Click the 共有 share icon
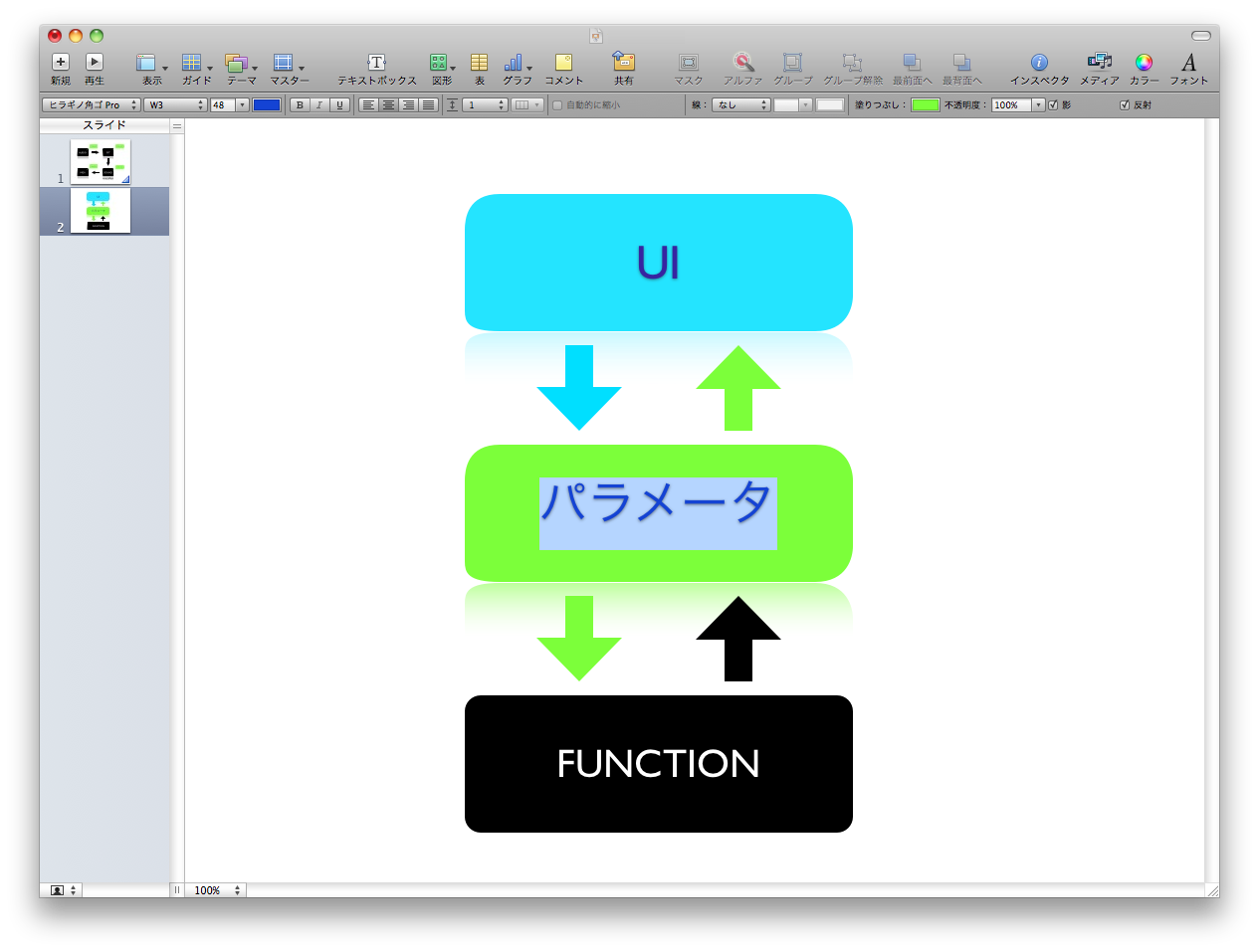Screen dimensions: 1259x952 [623, 62]
